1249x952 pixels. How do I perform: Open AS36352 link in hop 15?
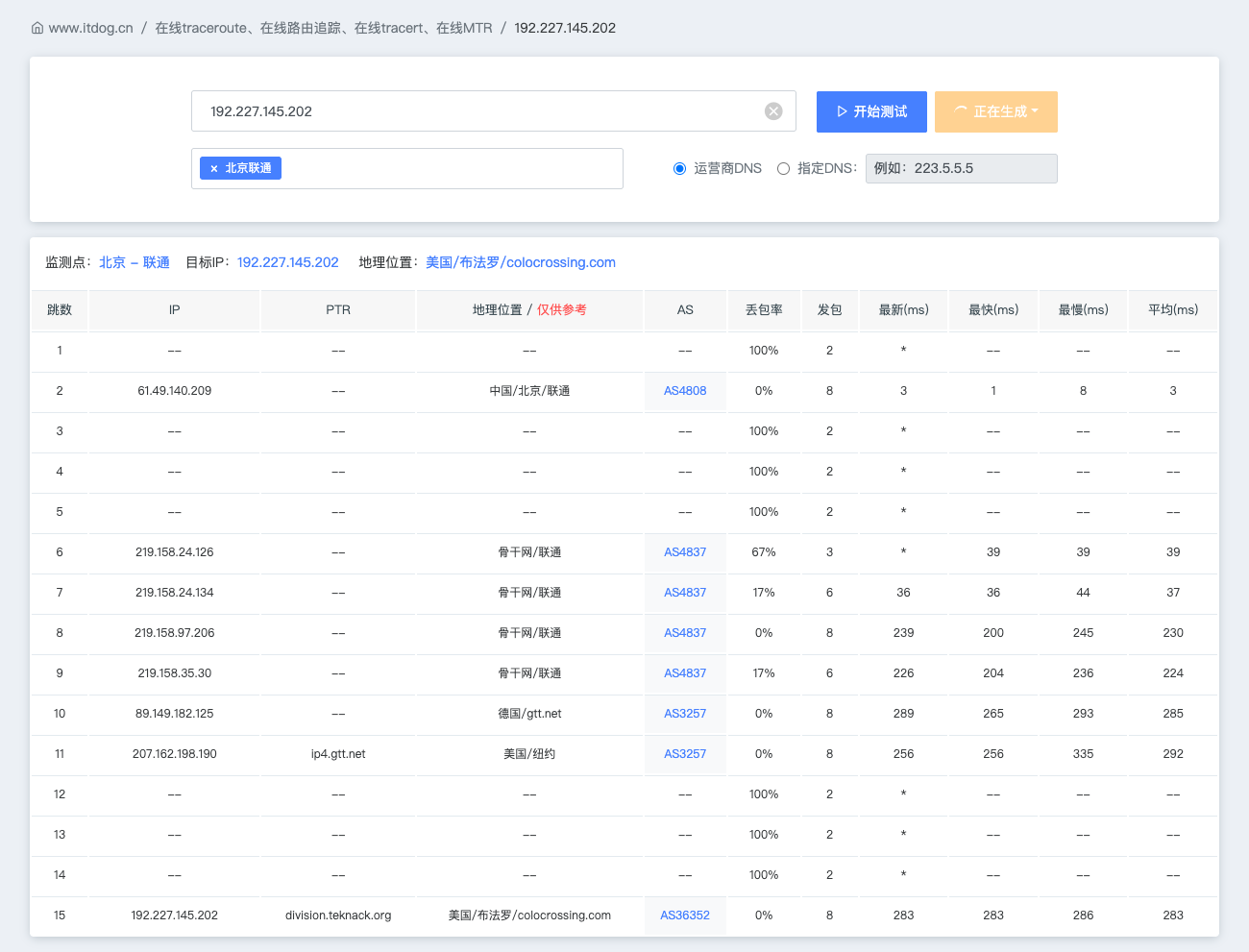click(x=685, y=915)
